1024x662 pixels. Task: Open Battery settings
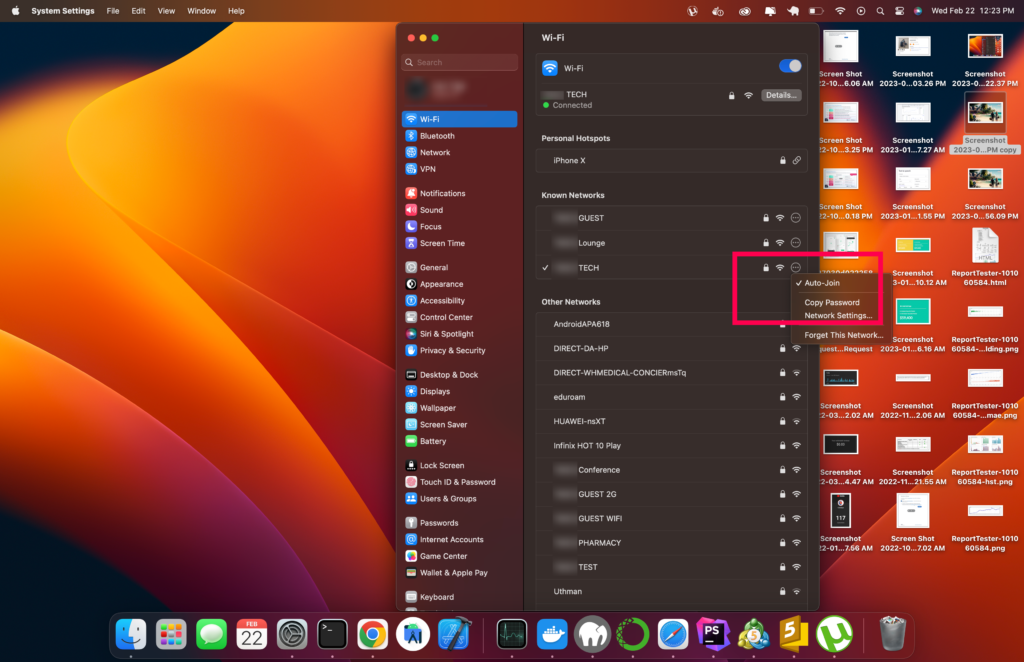(460, 441)
